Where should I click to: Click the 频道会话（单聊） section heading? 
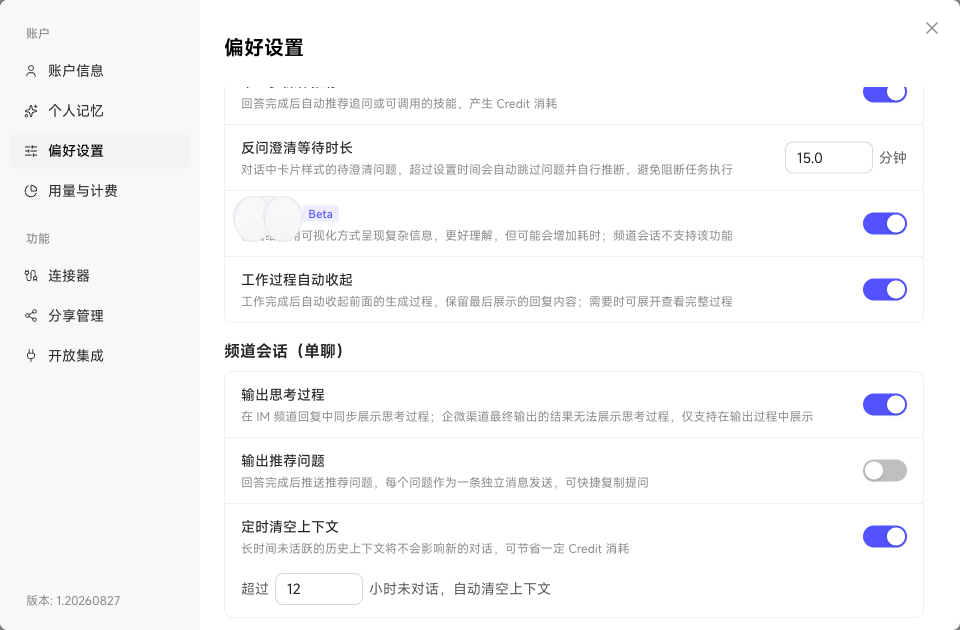285,351
